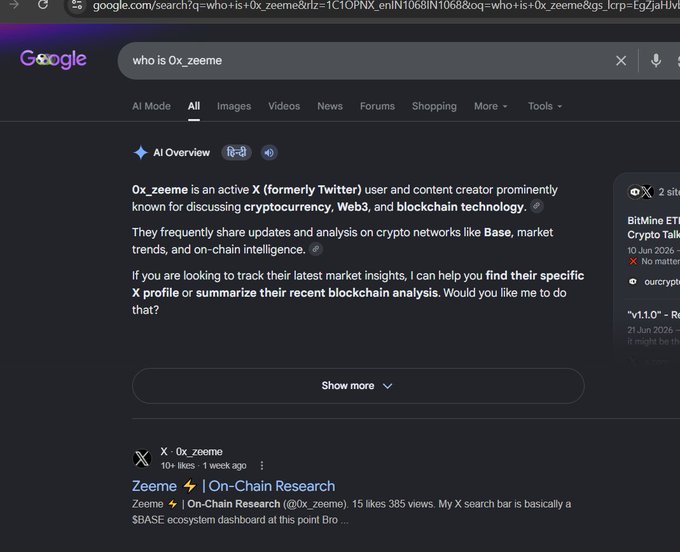
Task: Click into the Google search box
Action: click(369, 61)
